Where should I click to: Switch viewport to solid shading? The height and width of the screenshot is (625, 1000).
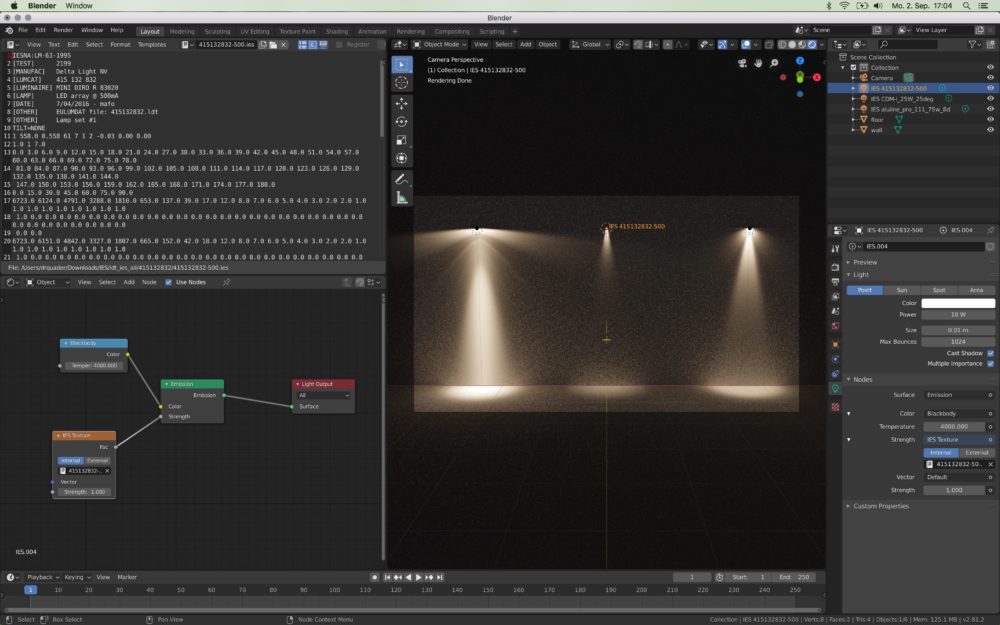[x=792, y=45]
